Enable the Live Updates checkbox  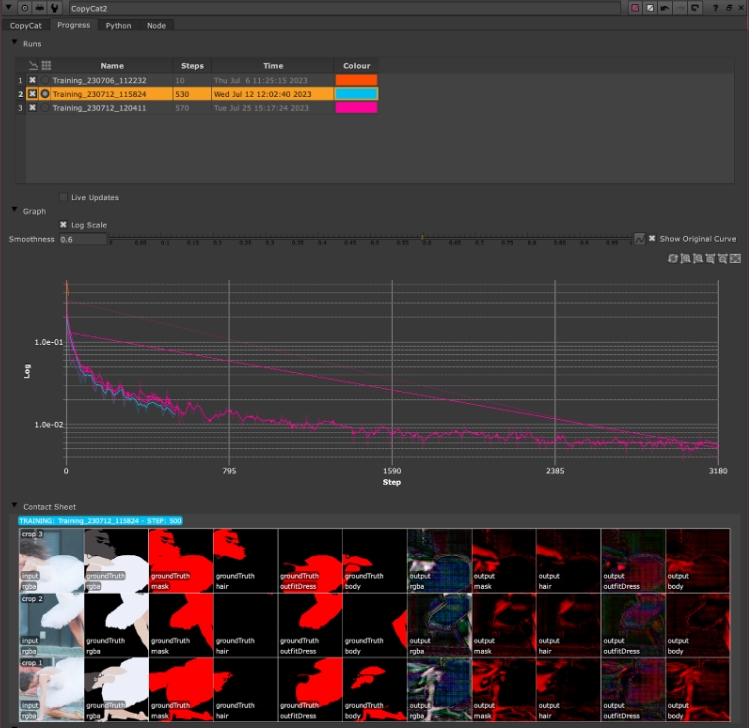tap(64, 197)
